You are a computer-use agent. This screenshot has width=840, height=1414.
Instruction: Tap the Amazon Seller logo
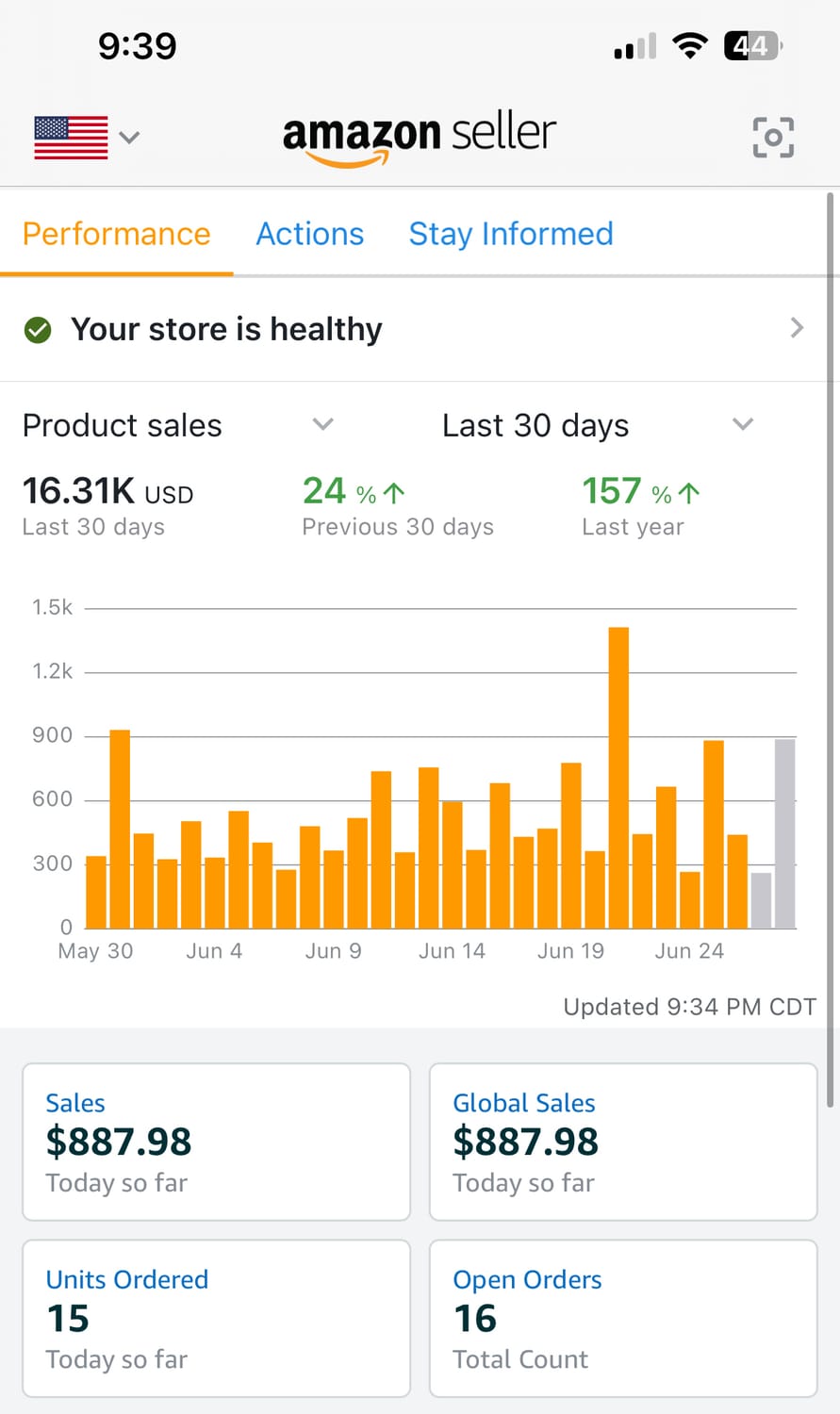click(420, 138)
